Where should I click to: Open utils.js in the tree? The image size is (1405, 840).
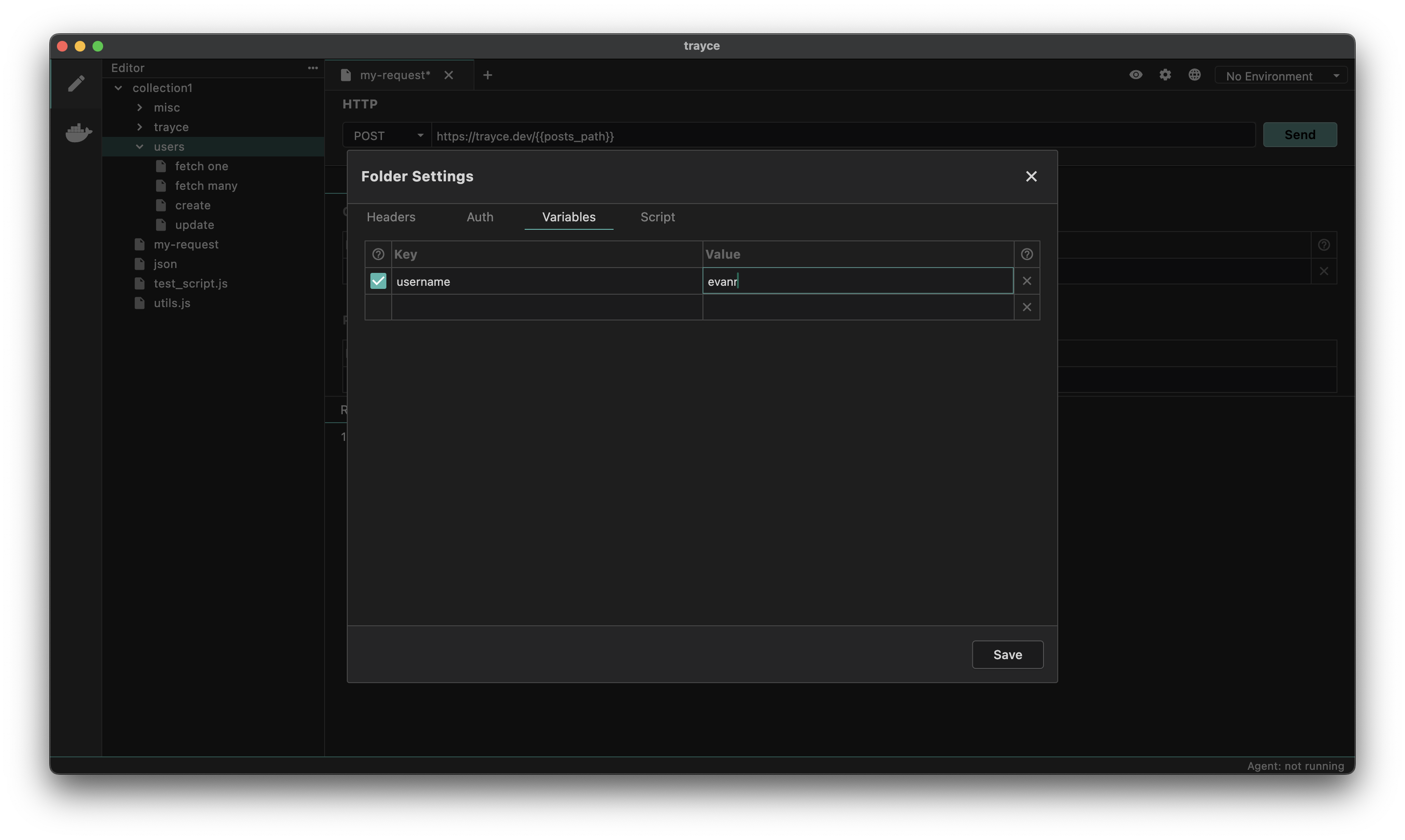point(172,304)
